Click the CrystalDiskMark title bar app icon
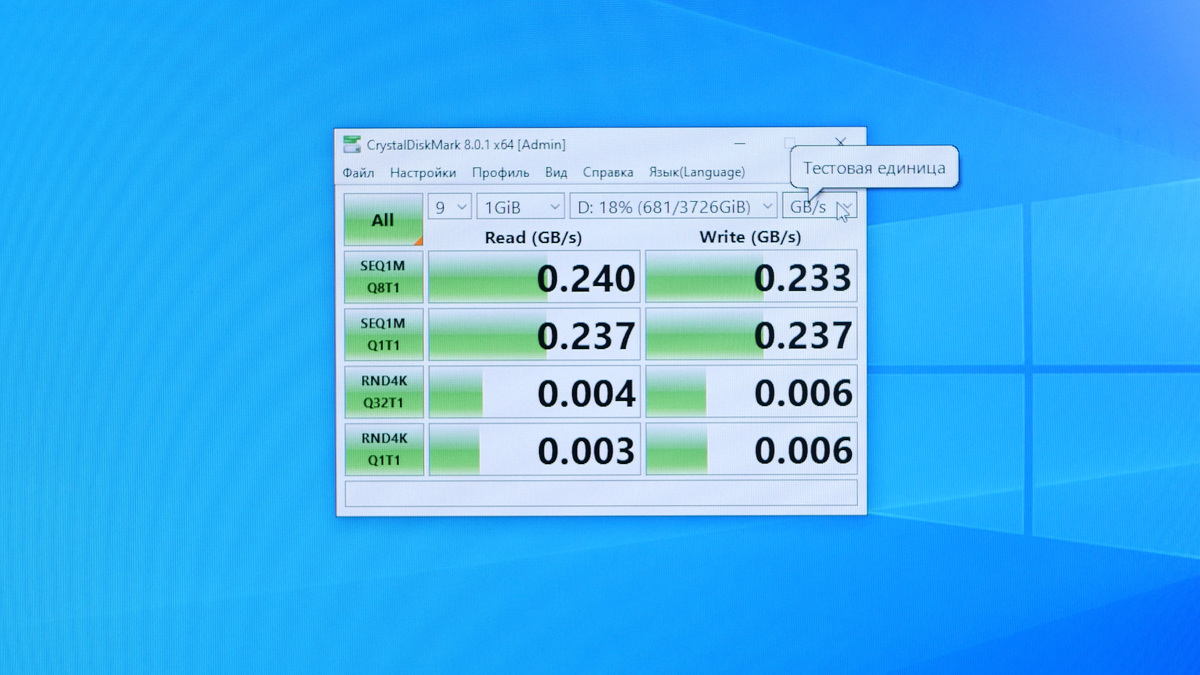 click(x=352, y=145)
